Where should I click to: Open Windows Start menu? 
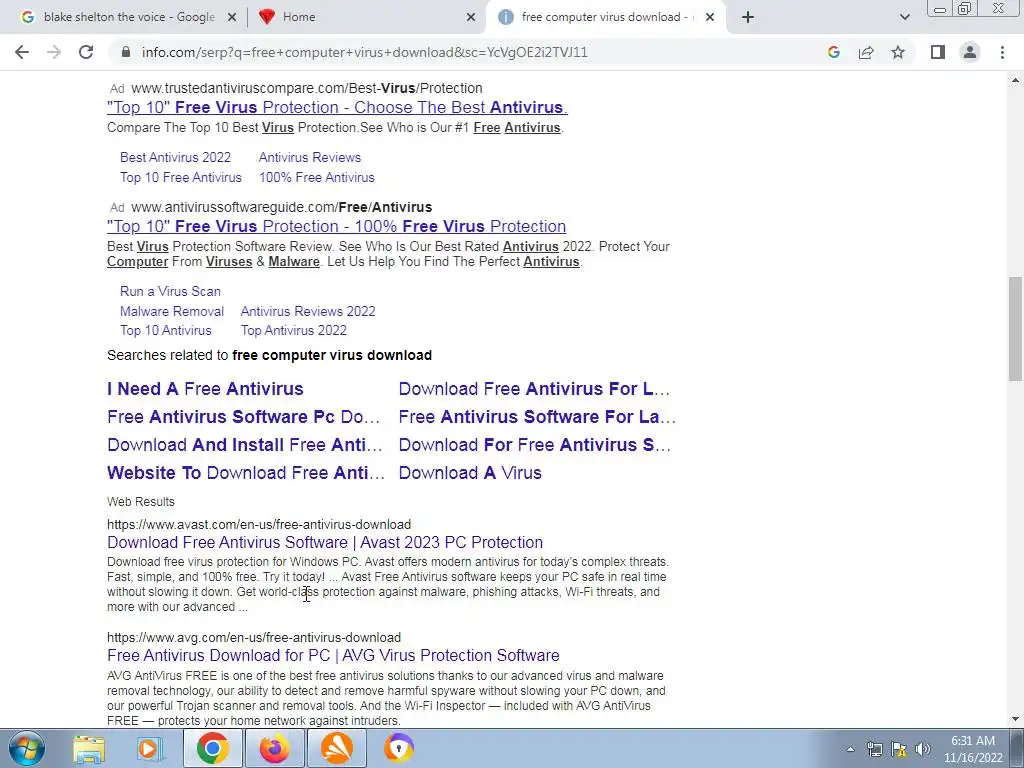[27, 748]
